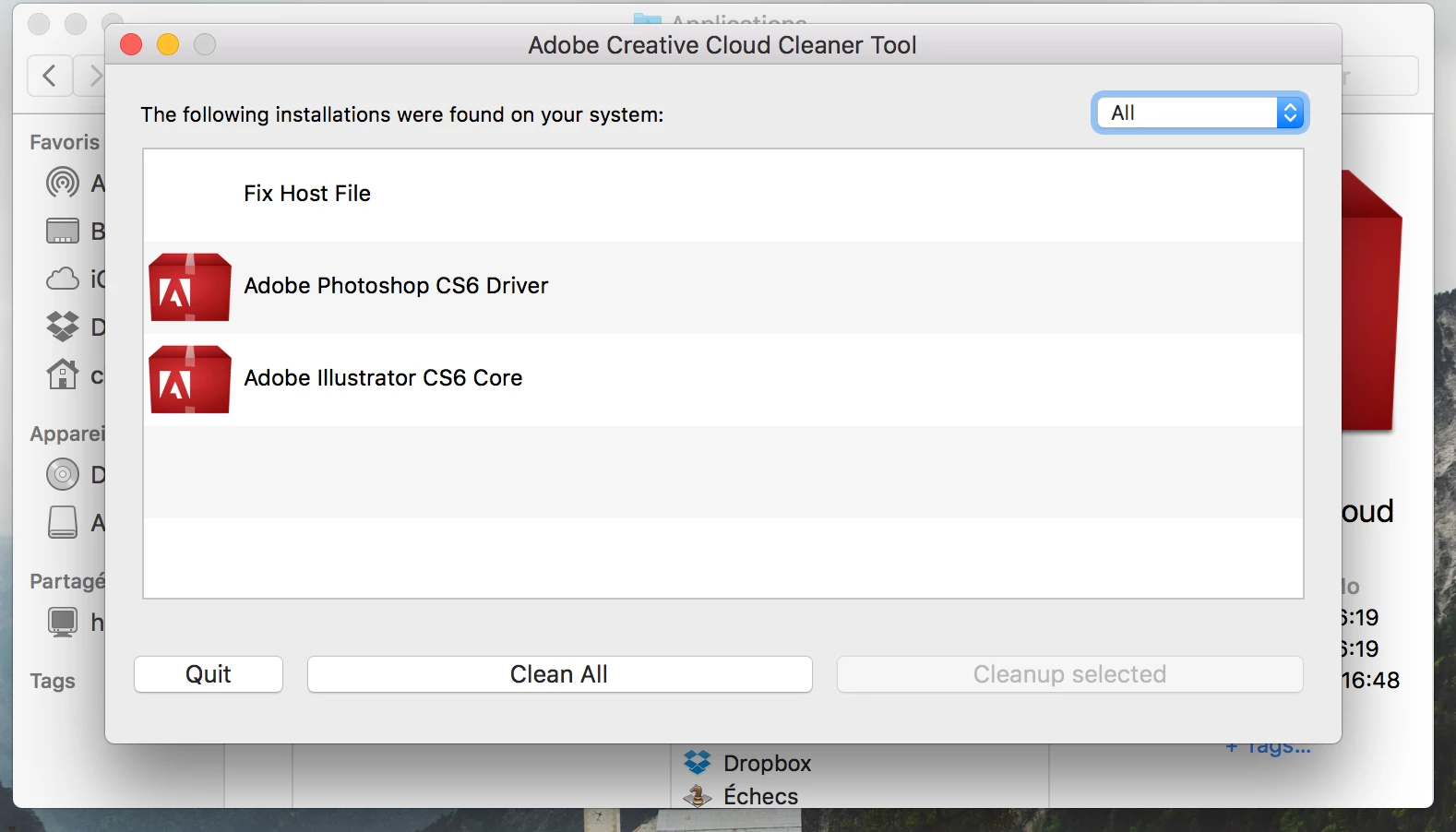Go back in the Finder window

point(50,76)
